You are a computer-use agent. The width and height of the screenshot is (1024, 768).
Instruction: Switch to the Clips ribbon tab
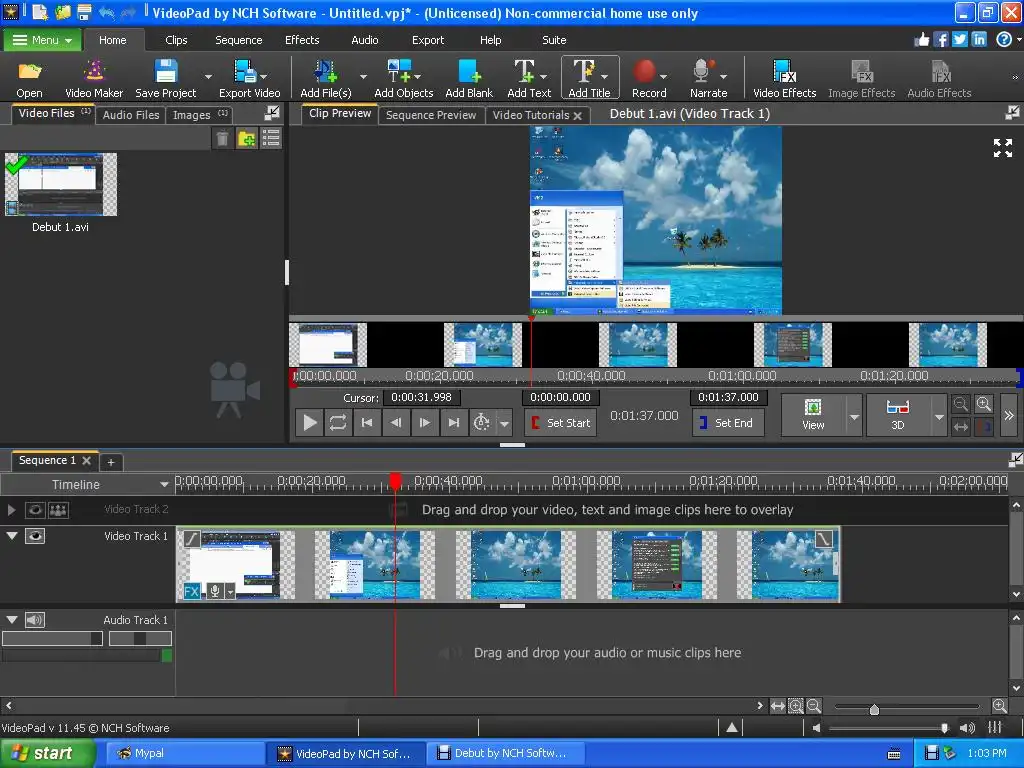pyautogui.click(x=176, y=40)
